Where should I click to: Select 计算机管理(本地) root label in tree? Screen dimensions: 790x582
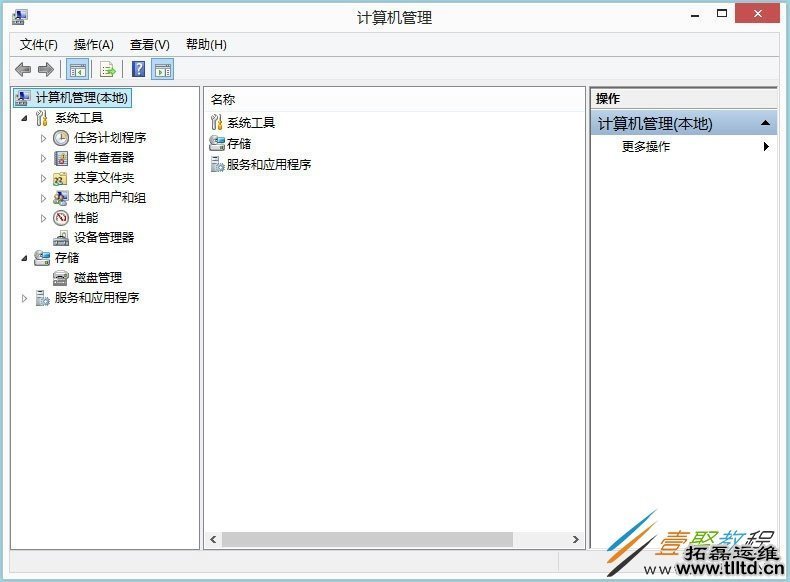pos(82,98)
